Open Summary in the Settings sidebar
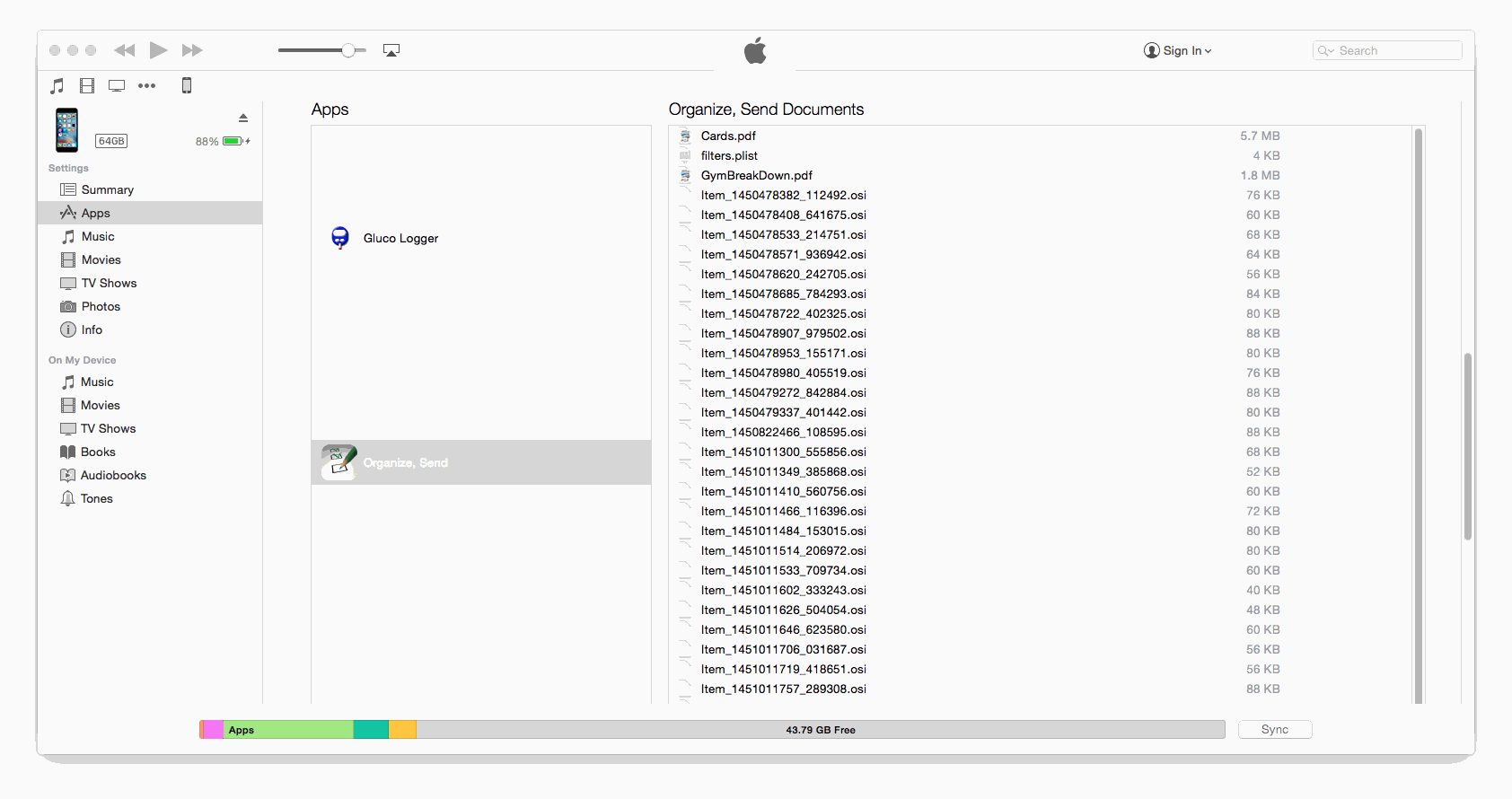 point(107,190)
